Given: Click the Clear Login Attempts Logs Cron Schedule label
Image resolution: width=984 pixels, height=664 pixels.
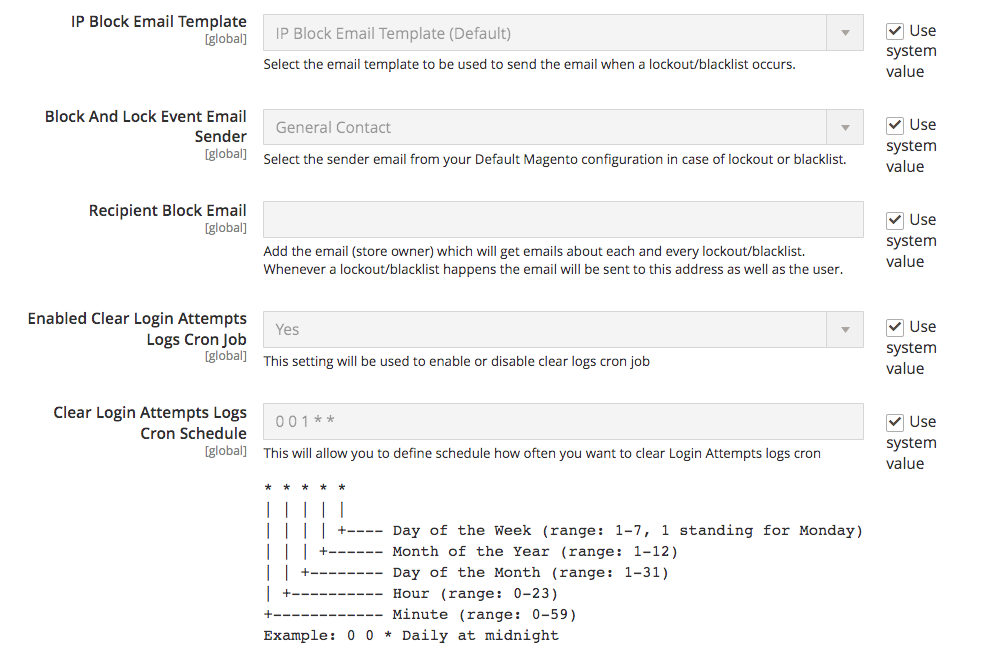Looking at the screenshot, I should click(x=150, y=423).
